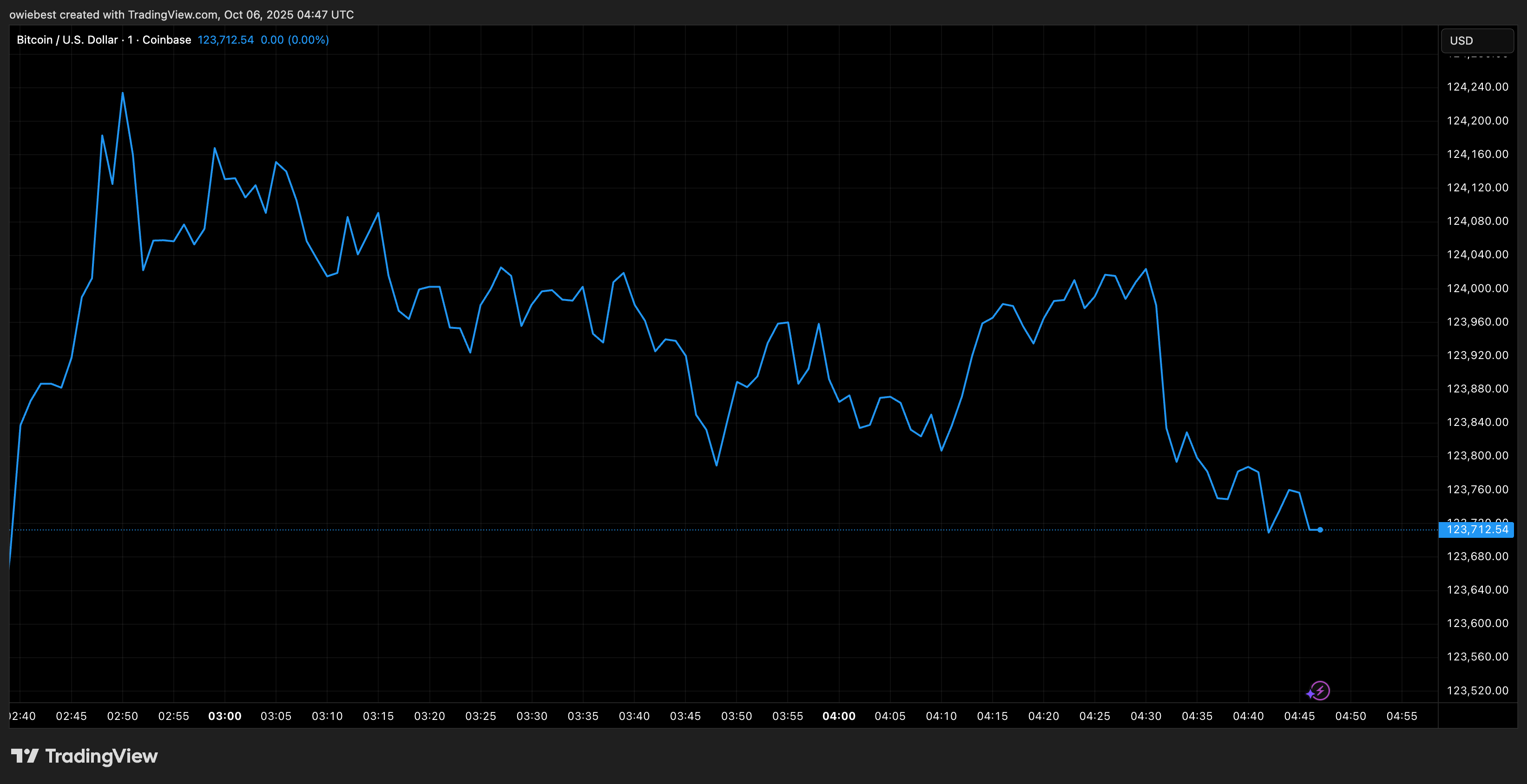Image resolution: width=1527 pixels, height=784 pixels.
Task: Click the purple lightning bolt event icon
Action: pos(1321,690)
